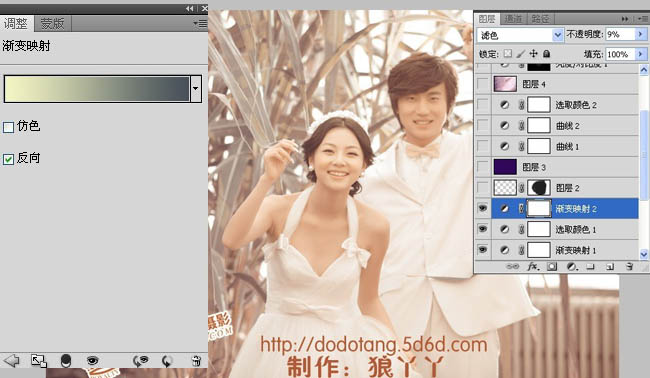Open the gradient picker dropdown arrow
The height and width of the screenshot is (378, 650).
pyautogui.click(x=196, y=88)
